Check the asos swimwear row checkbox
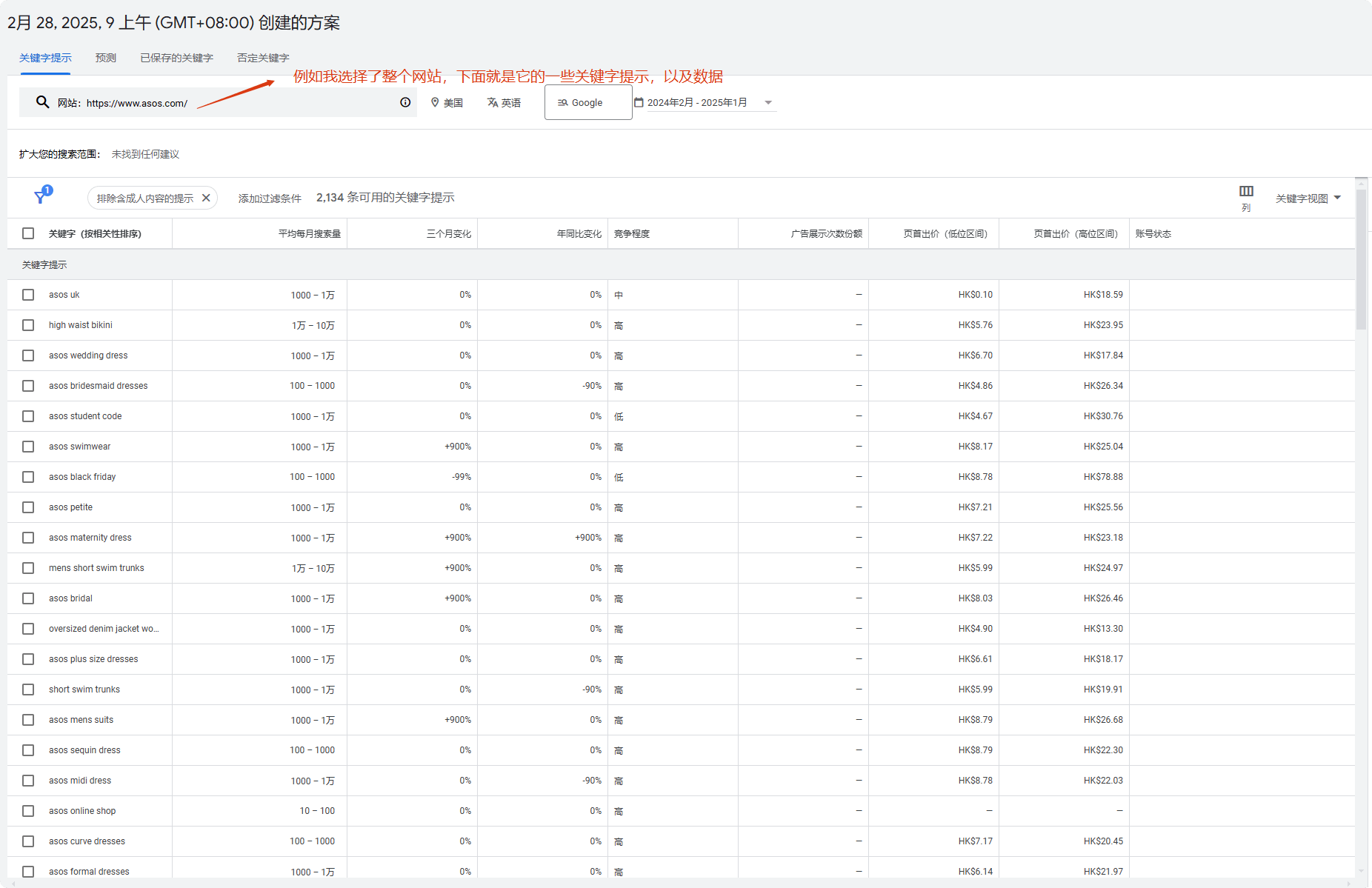Screen dimensions: 1372x888 28,446
